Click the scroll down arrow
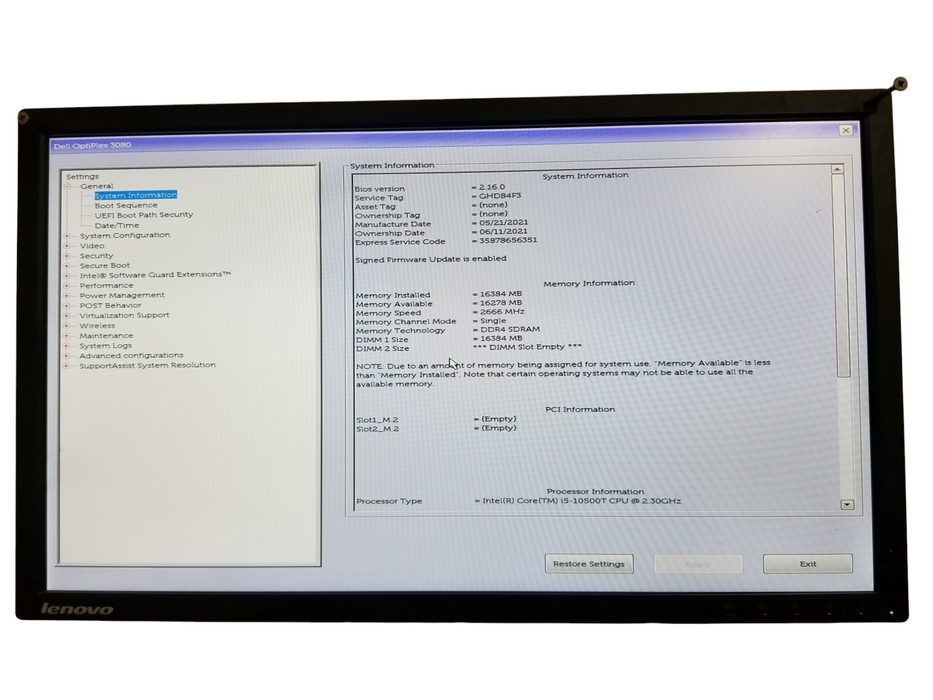933x700 pixels. point(847,505)
